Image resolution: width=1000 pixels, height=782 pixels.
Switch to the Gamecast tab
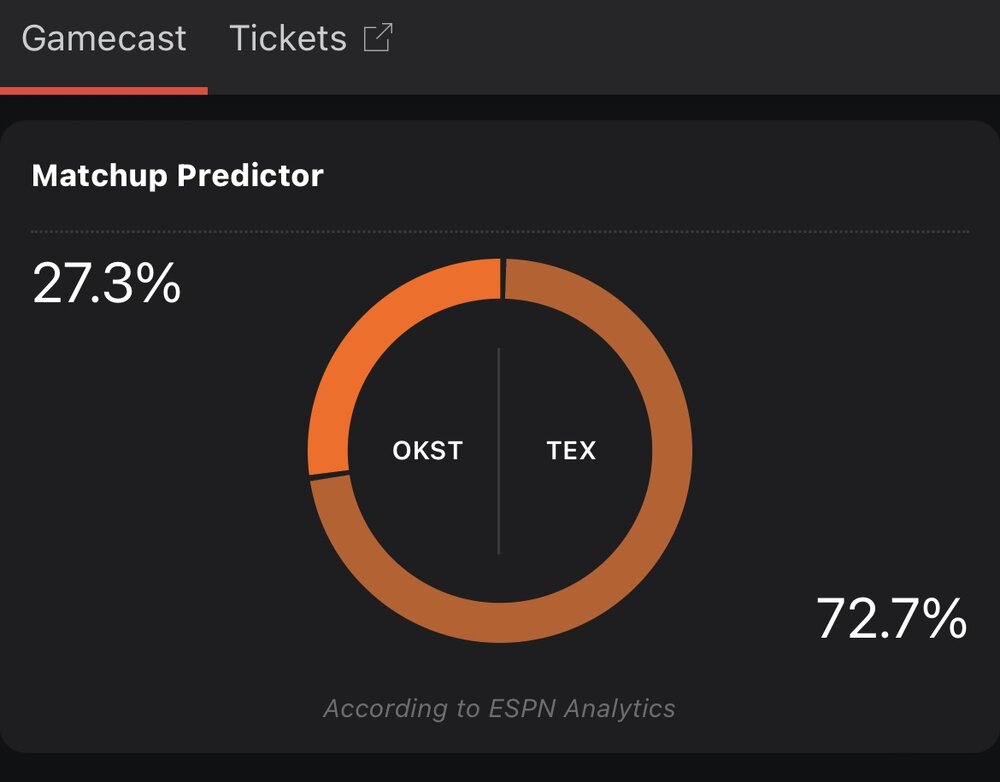(104, 38)
